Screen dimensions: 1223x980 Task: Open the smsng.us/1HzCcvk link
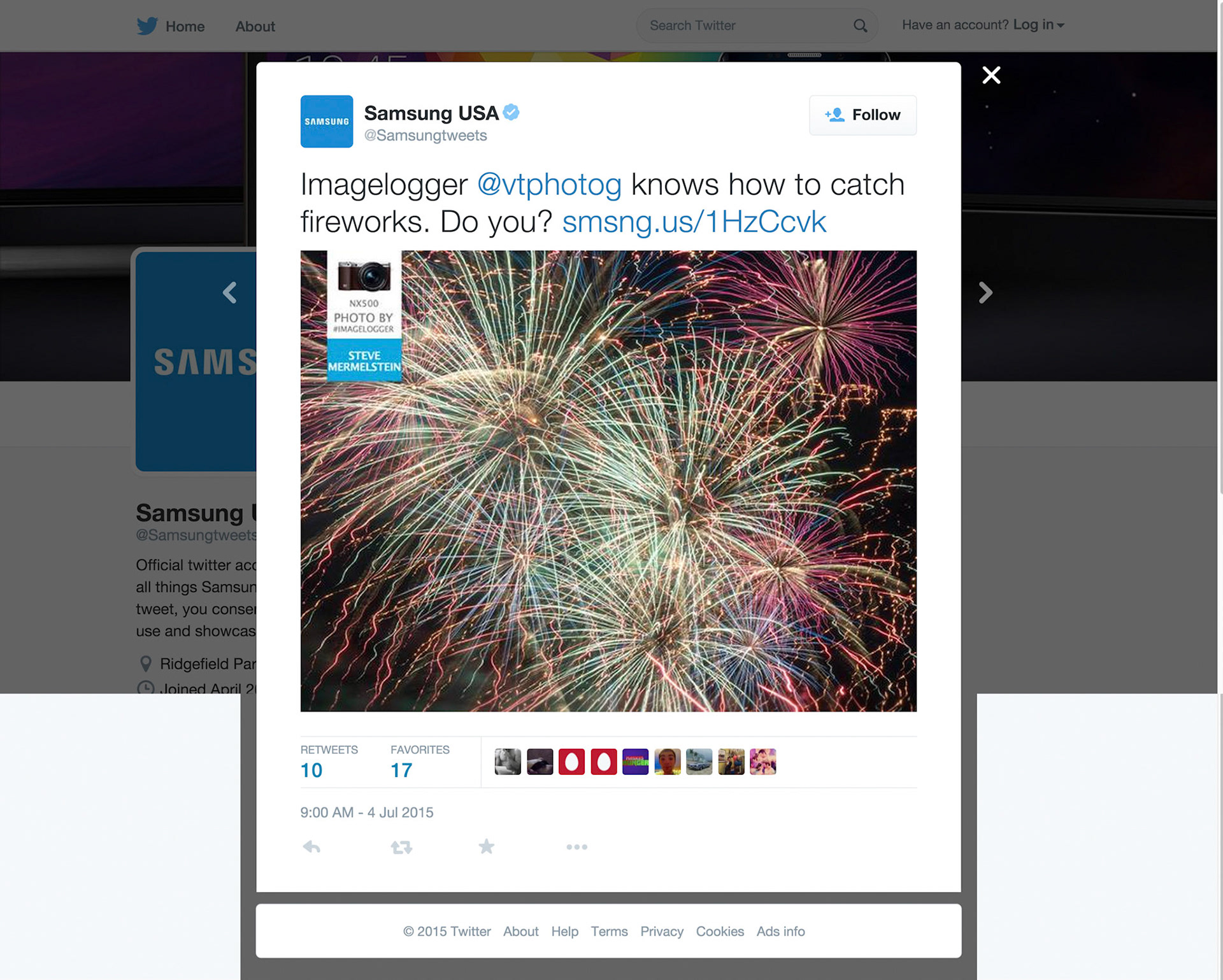point(694,222)
